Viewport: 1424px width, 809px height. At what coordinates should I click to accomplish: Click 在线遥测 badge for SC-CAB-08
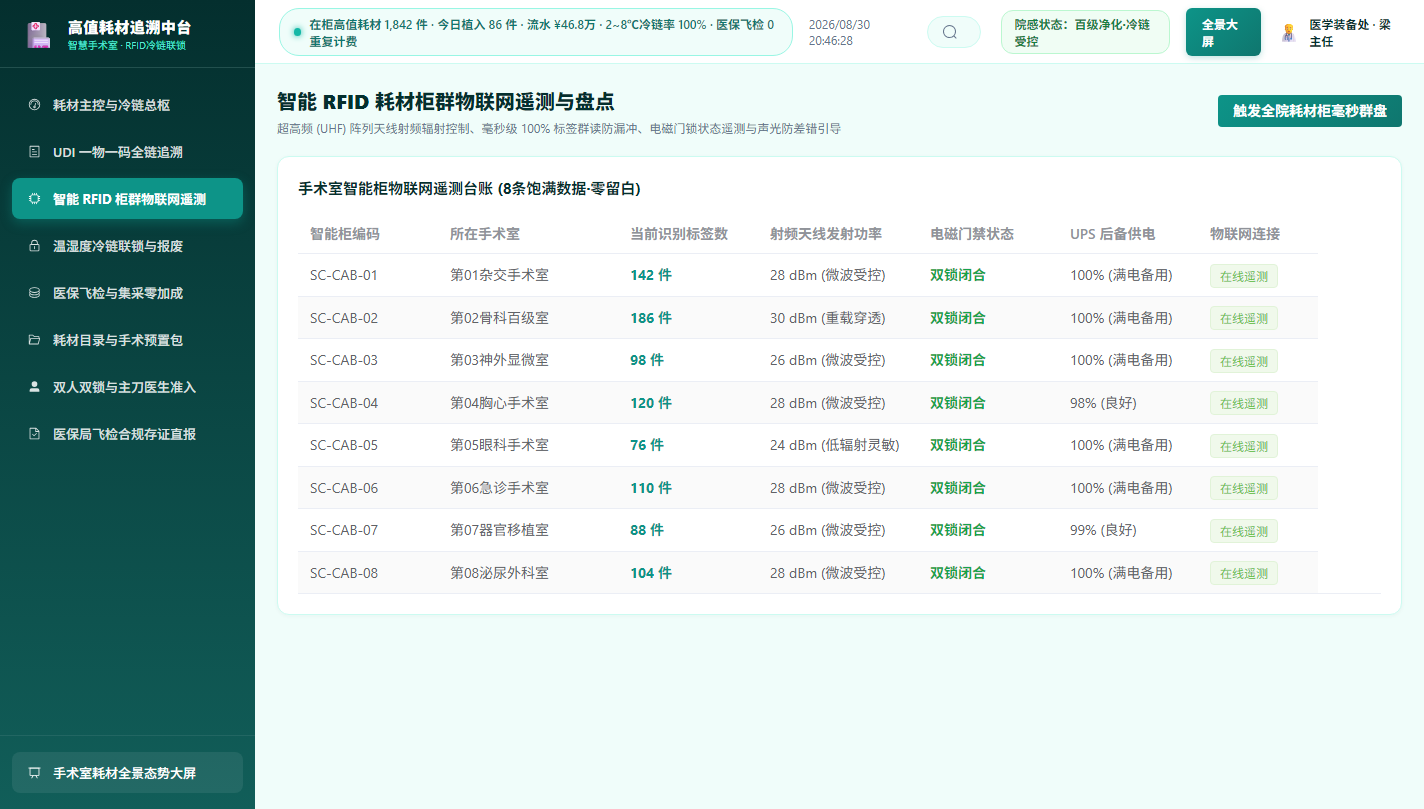coord(1243,573)
